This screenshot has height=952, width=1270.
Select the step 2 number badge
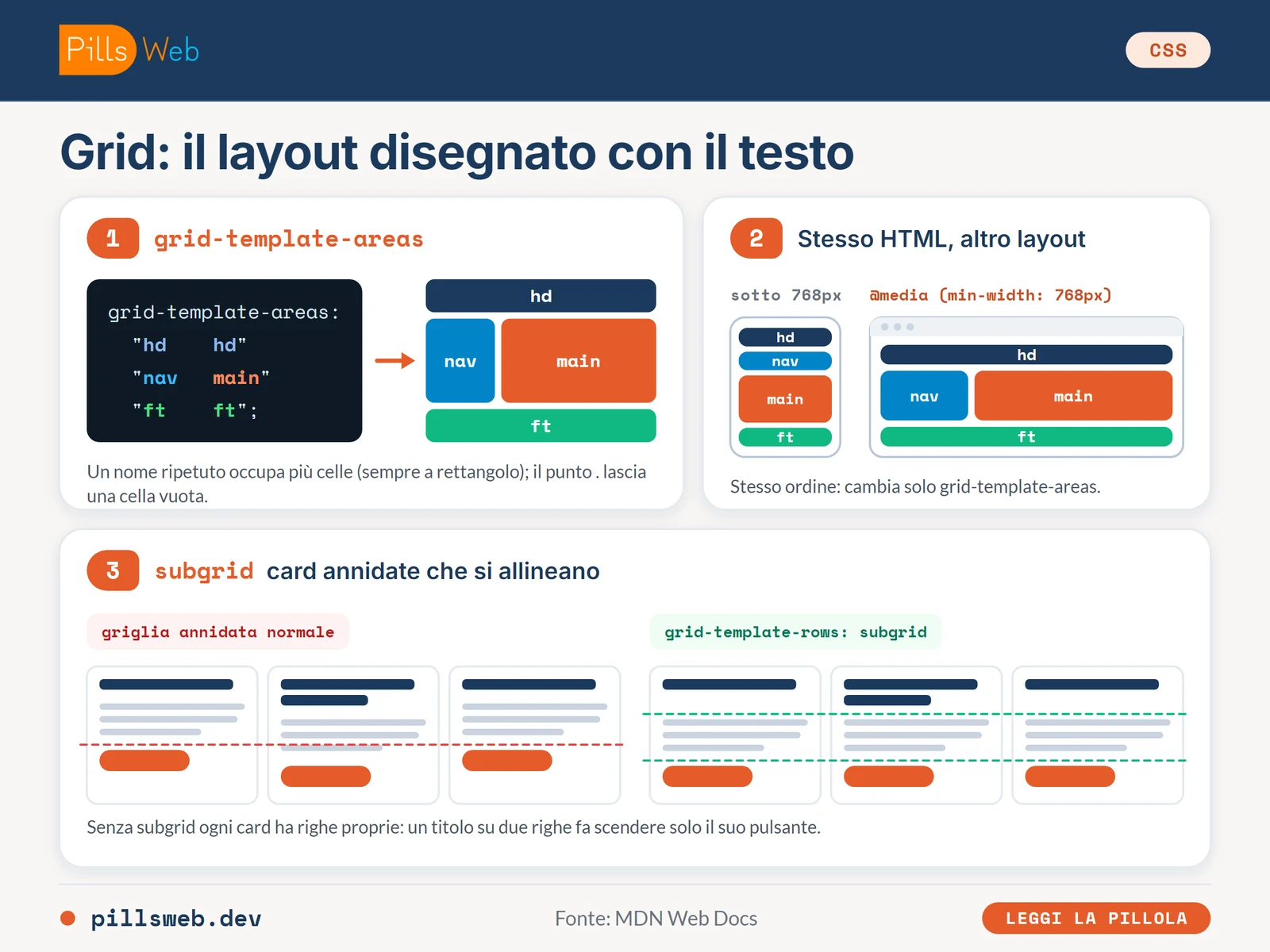point(756,238)
